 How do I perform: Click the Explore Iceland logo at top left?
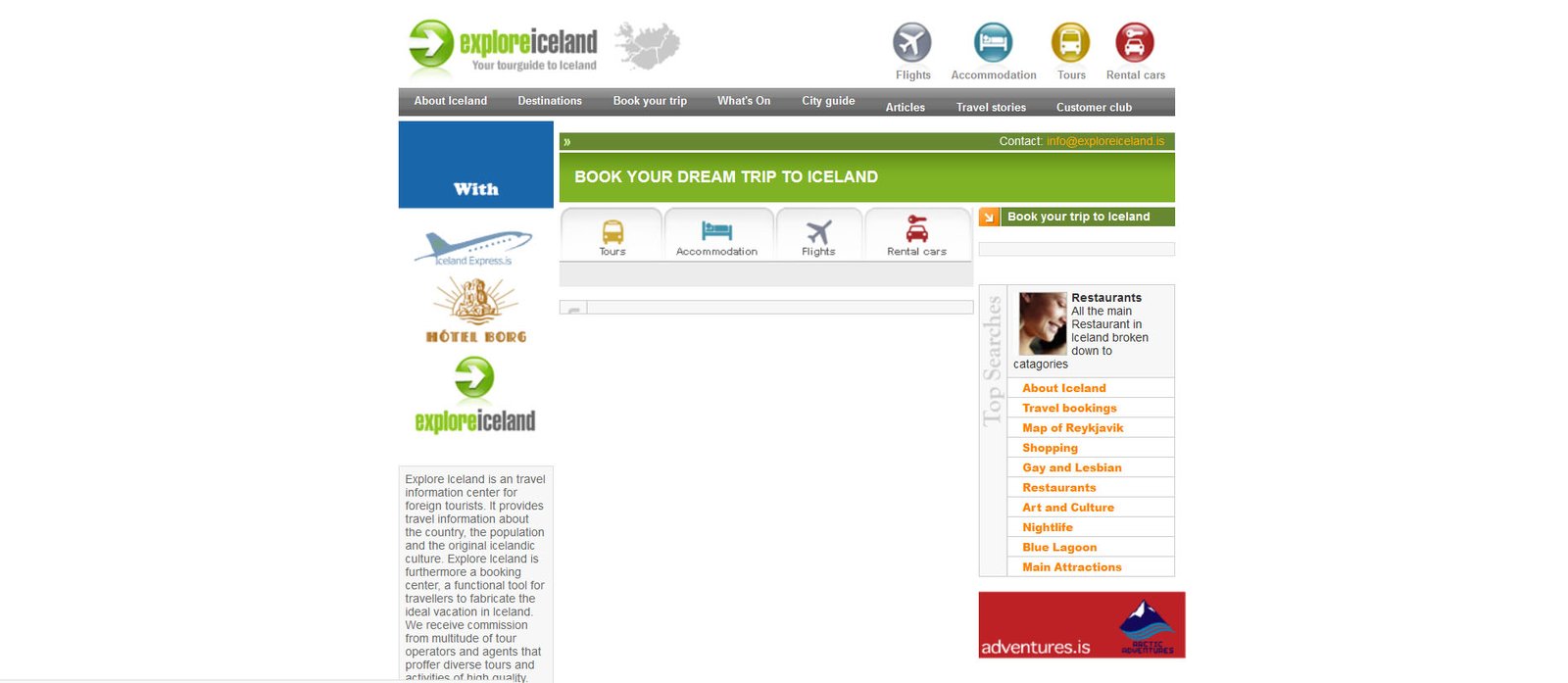503,47
